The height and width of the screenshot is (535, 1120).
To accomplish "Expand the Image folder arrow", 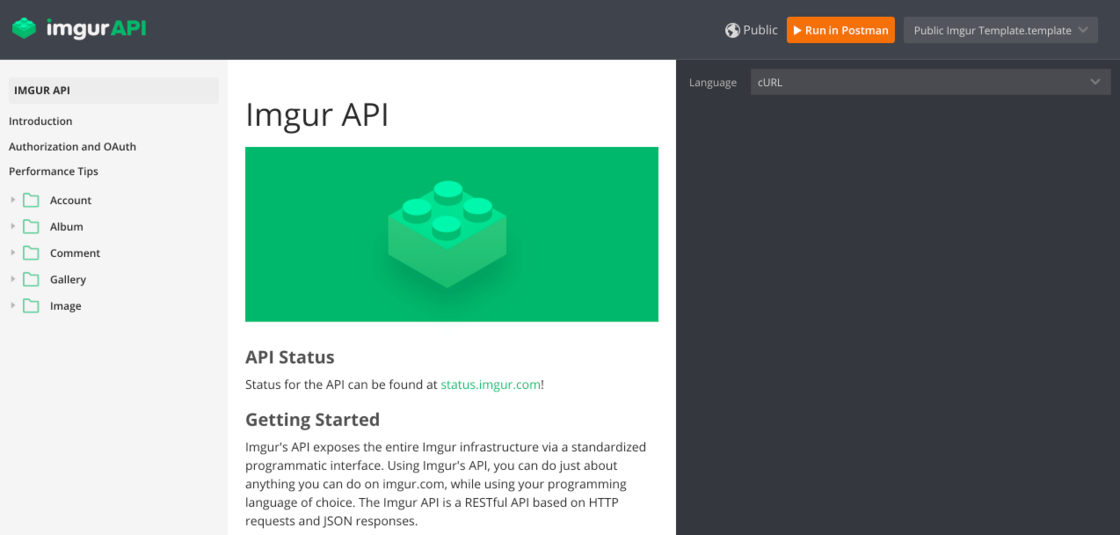I will pos(13,306).
